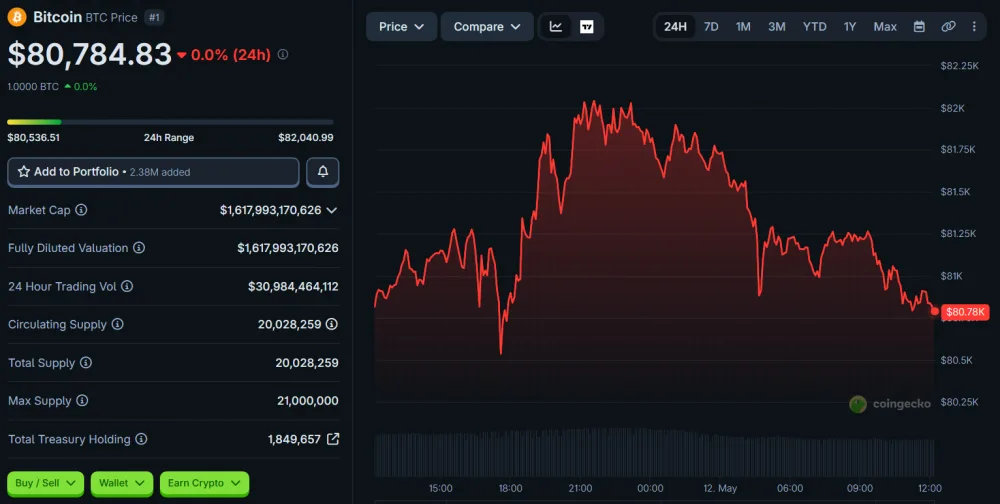This screenshot has height=504, width=1000.
Task: Switch to the line chart view icon
Action: click(555, 27)
